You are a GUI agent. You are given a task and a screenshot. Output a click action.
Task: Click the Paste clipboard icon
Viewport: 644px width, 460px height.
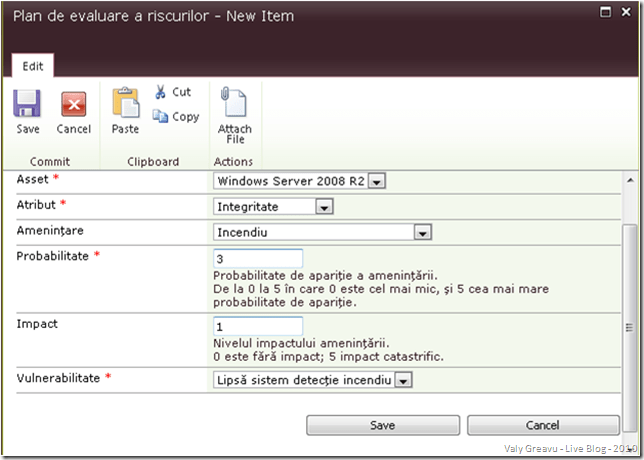pos(126,104)
